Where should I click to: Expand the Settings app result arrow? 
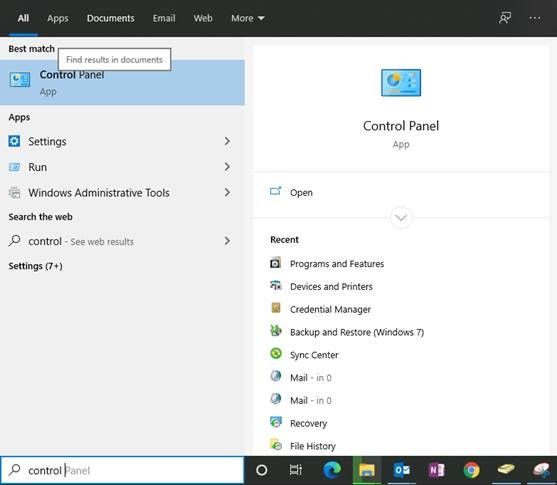click(x=227, y=141)
